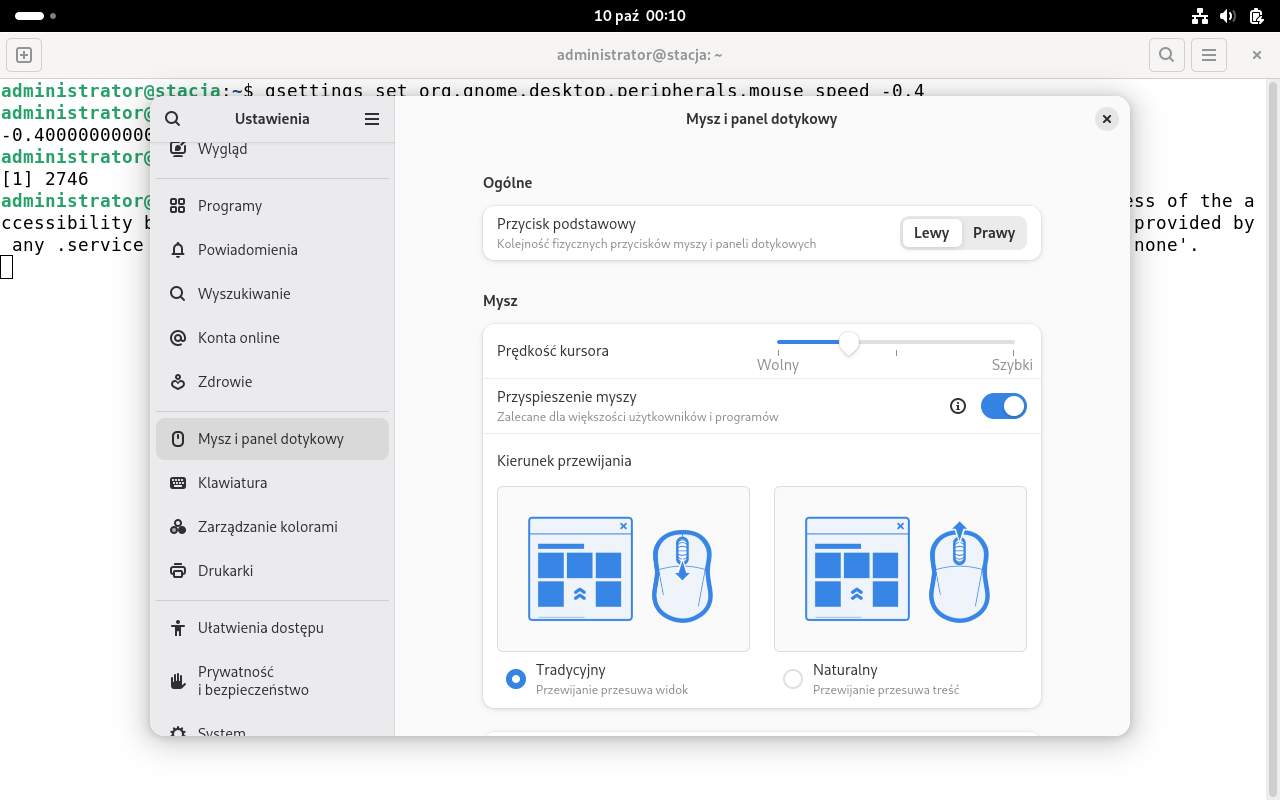Click the Powiadomienia bell icon

point(178,250)
